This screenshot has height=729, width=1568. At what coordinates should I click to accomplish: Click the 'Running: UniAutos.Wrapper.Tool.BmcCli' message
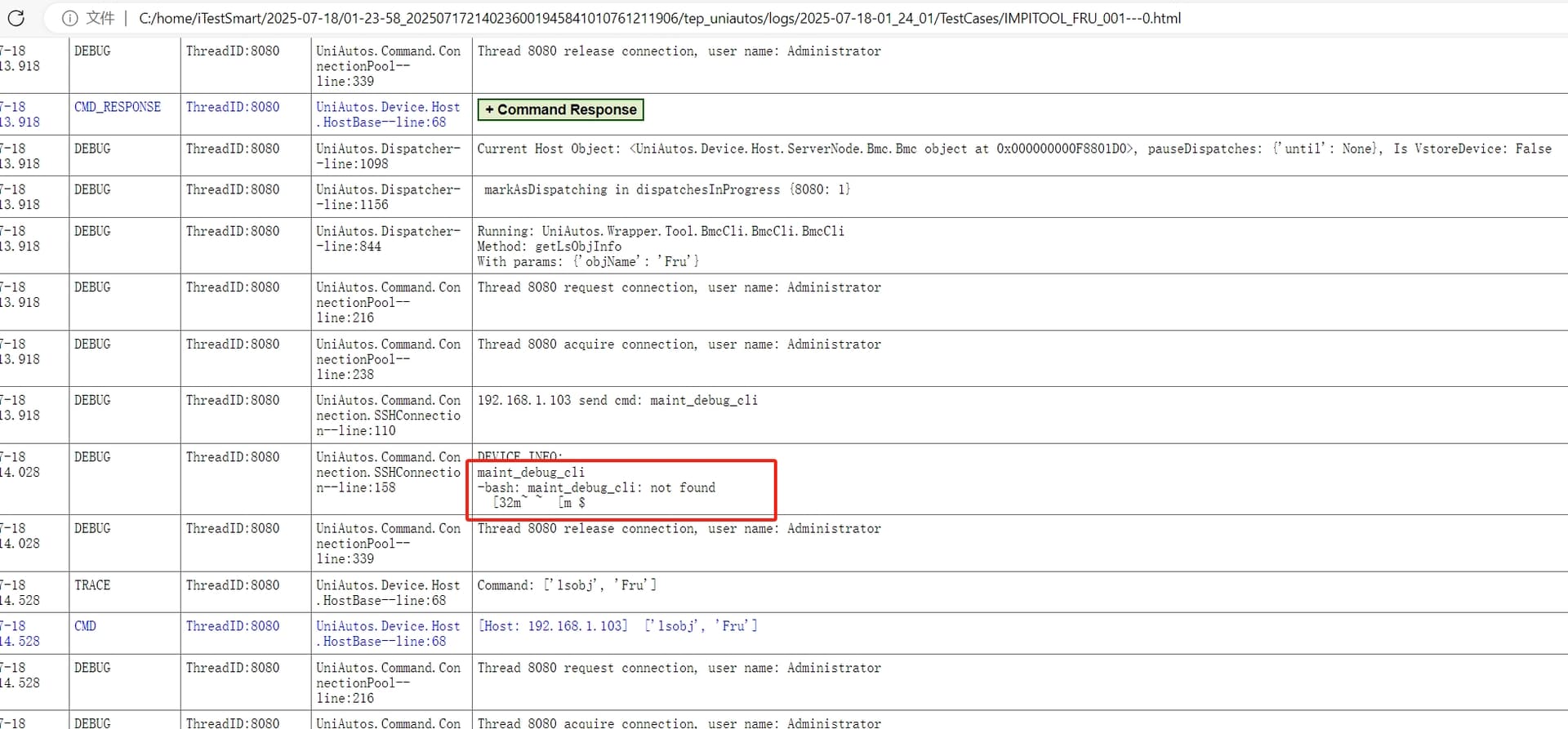point(660,232)
